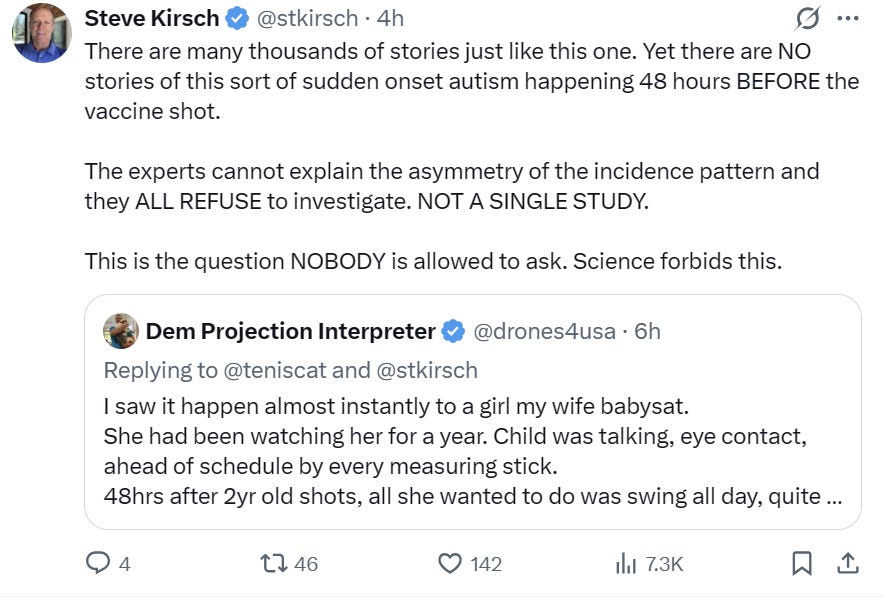Image resolution: width=884 pixels, height=600 pixels.
Task: Open Steve Kirsch's profile avatar
Action: coord(42,33)
